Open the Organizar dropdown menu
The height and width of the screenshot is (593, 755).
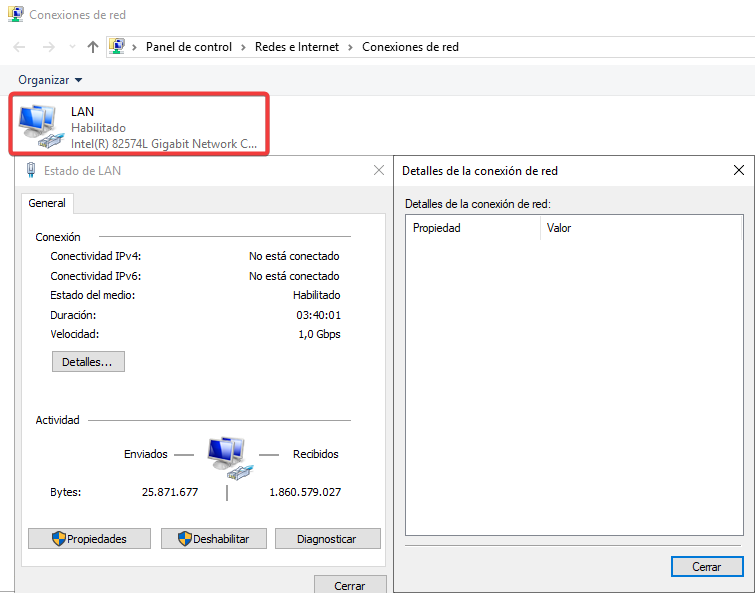click(50, 79)
